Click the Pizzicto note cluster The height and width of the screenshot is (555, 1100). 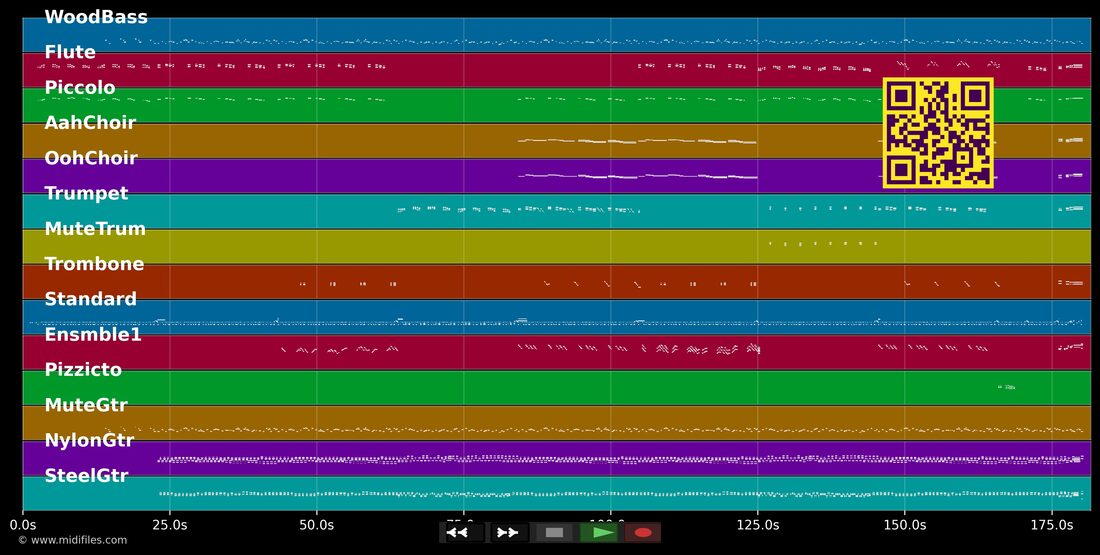(1006, 387)
